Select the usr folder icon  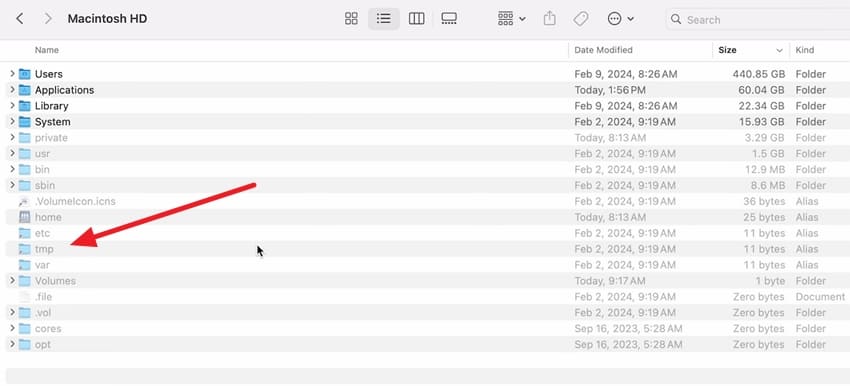24,153
